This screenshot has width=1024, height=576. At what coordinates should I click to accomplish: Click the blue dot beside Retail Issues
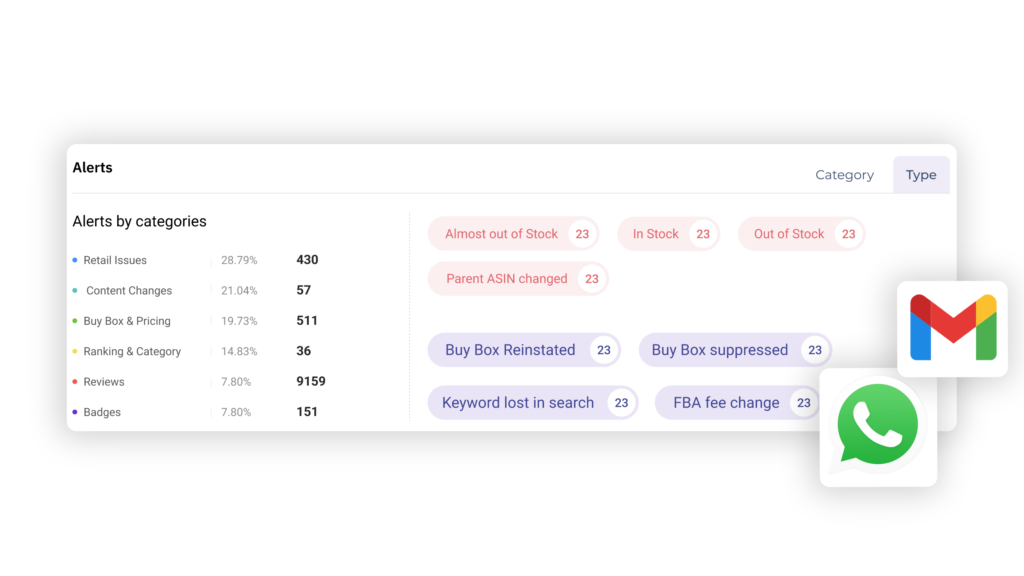pyautogui.click(x=75, y=260)
